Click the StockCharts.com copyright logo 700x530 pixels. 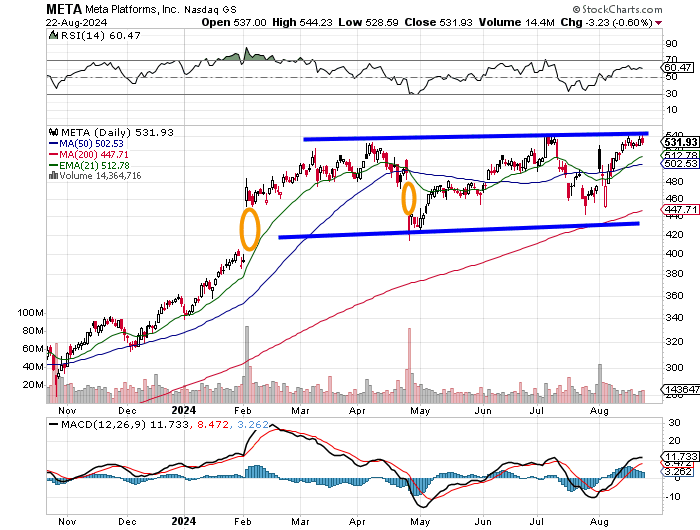617,9
